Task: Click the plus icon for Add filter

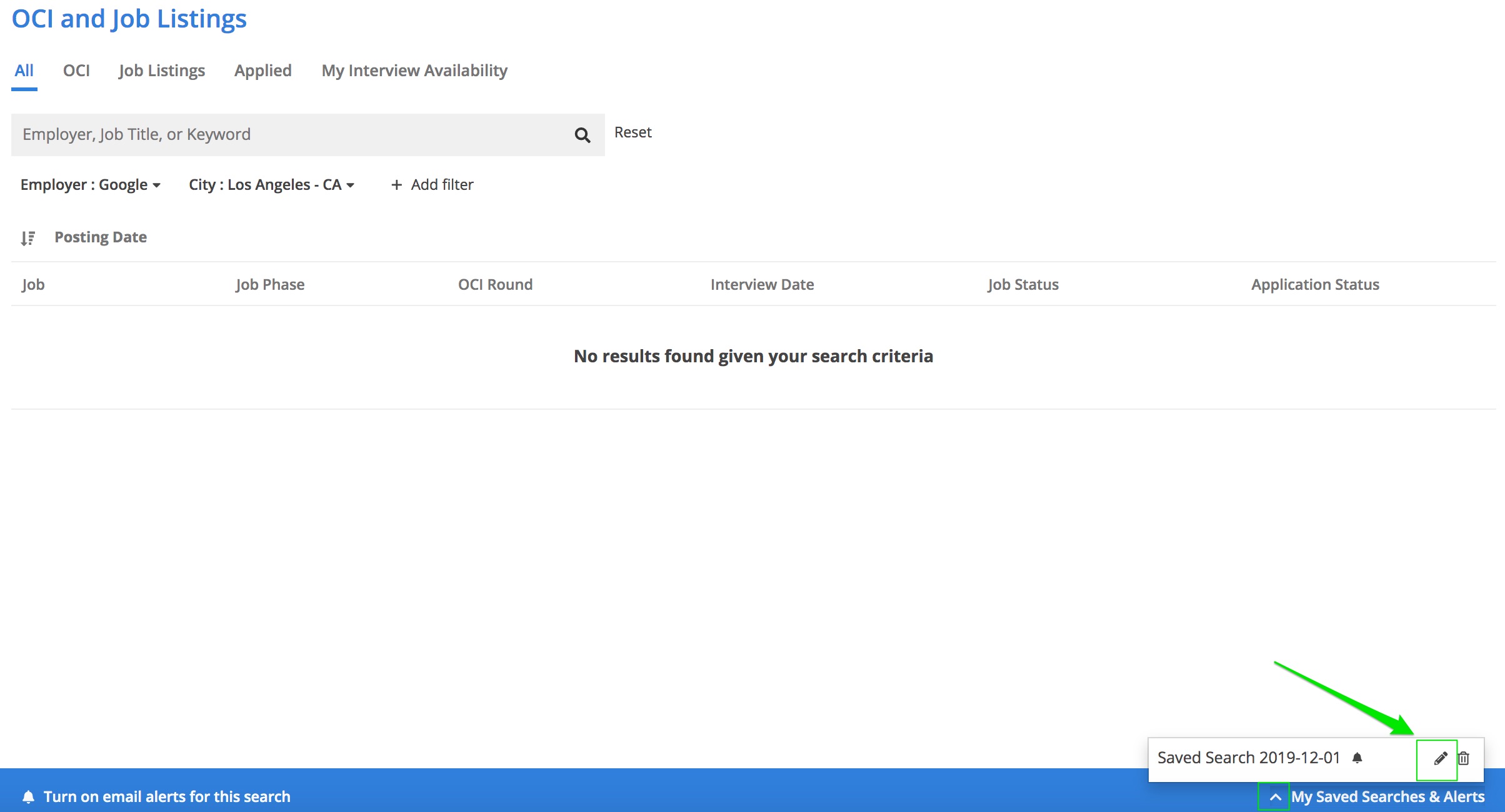Action: click(x=396, y=185)
